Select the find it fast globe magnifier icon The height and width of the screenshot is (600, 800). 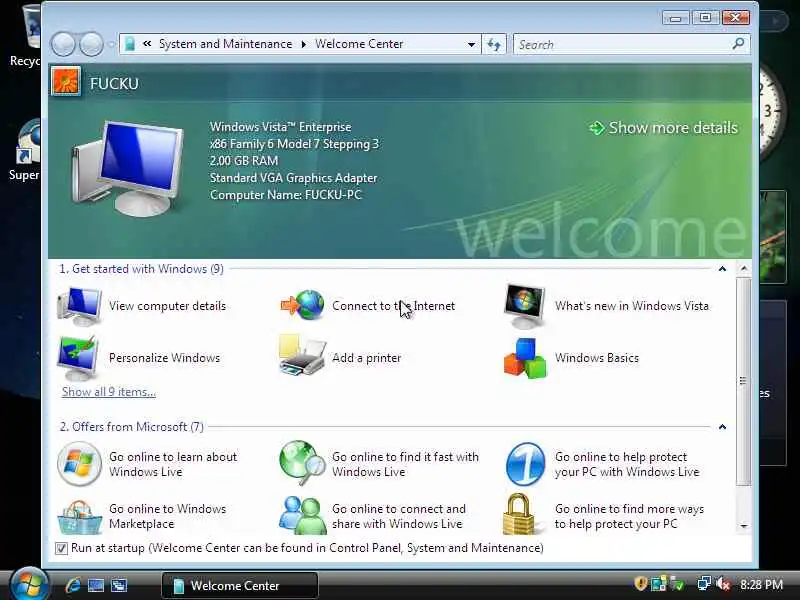(x=302, y=463)
